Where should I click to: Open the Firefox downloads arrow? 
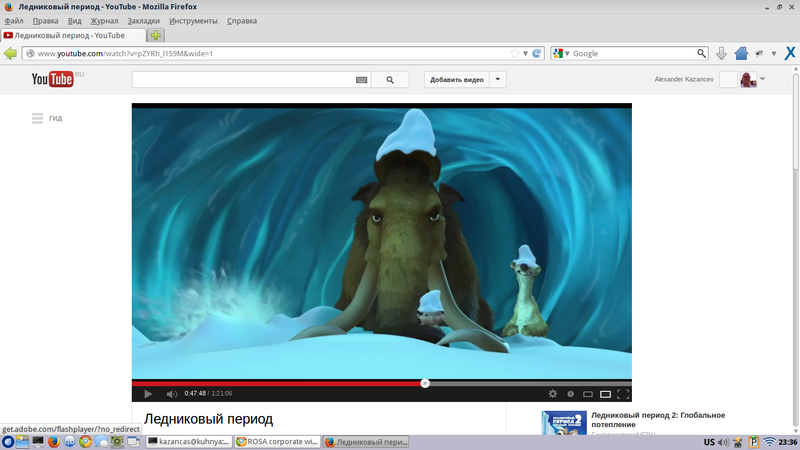(x=721, y=53)
